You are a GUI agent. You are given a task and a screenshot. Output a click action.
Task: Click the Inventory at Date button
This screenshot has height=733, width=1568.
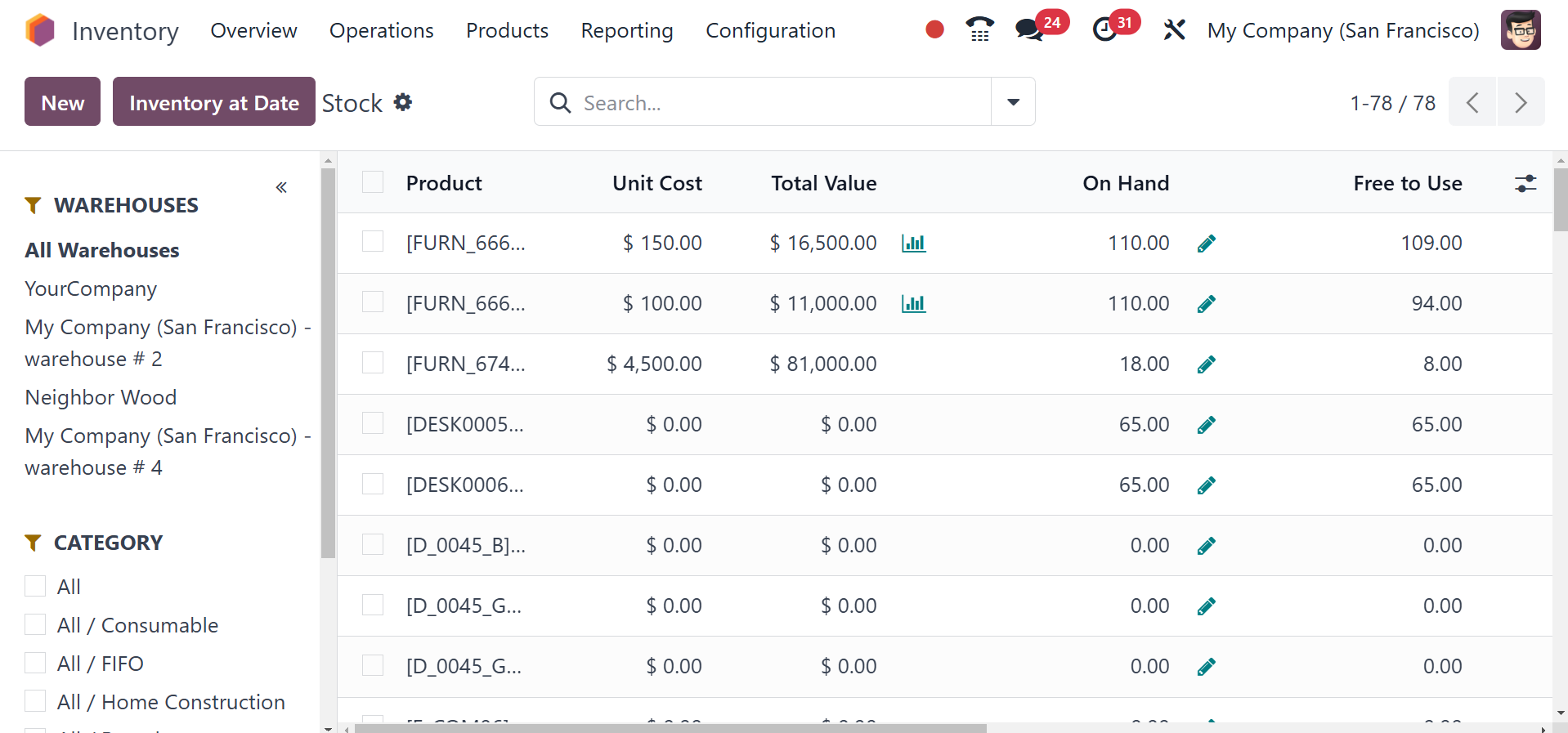tap(214, 102)
